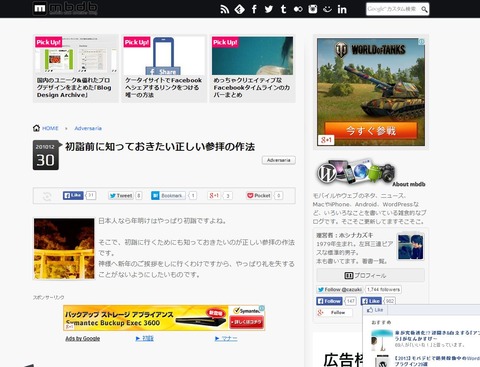Click the Facebook Like button in share bar
The image size is (480, 367).
[x=73, y=195]
